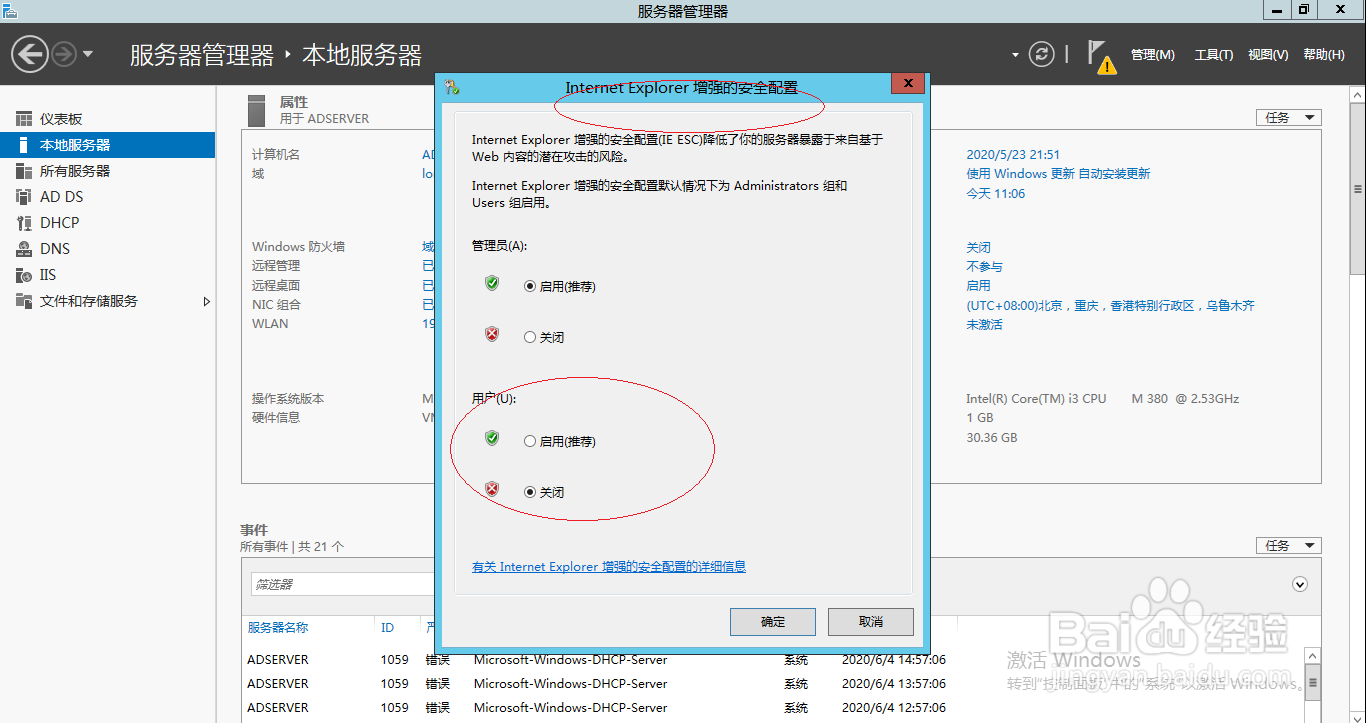This screenshot has width=1366, height=723.
Task: Click 确定 in the IE ESC dialog
Action: point(773,622)
